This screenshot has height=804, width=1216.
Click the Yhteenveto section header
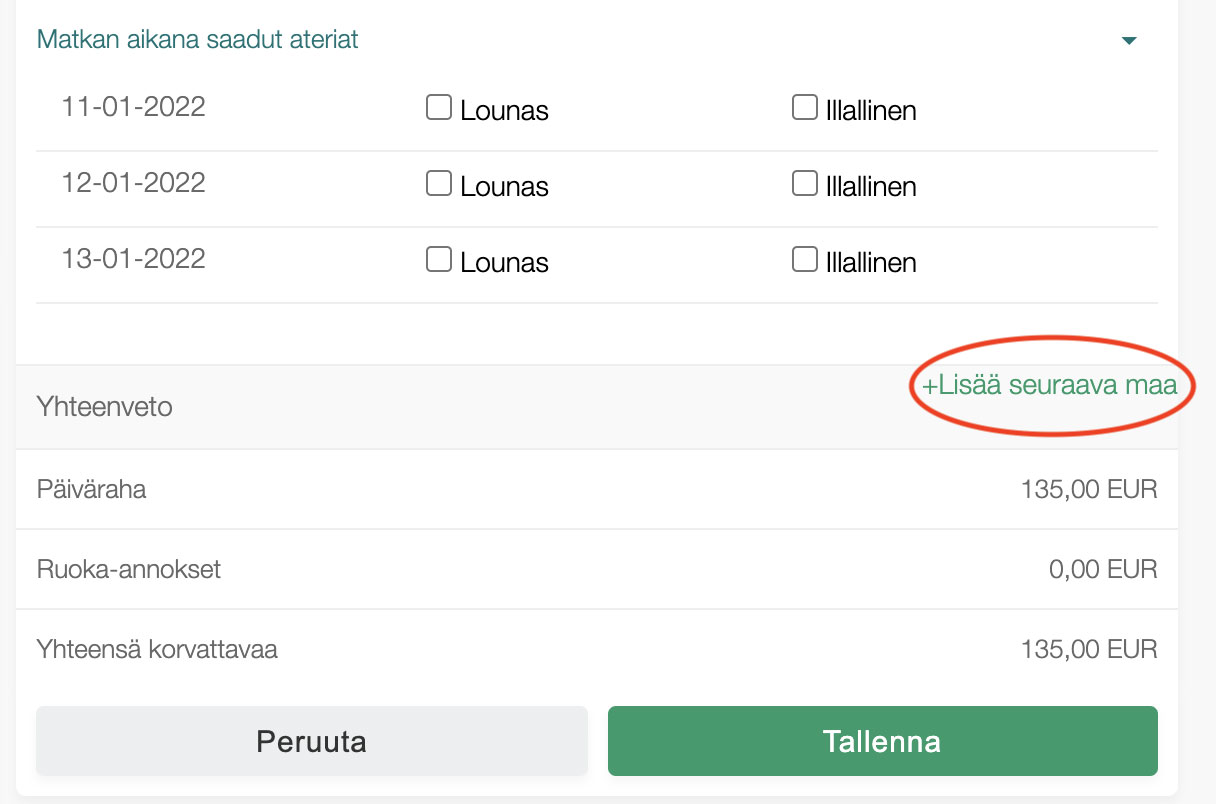(105, 407)
